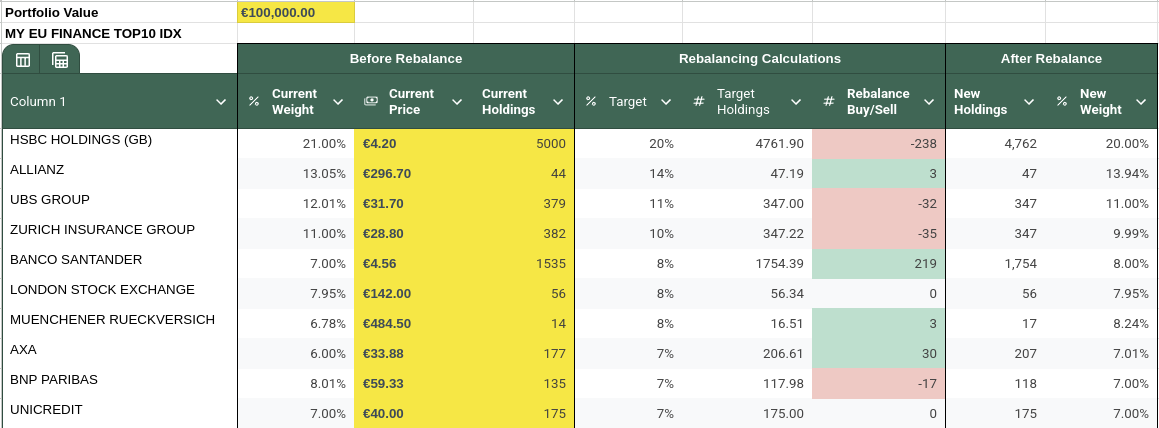
Task: Select the UBS GROUP name cell
Action: pos(120,203)
